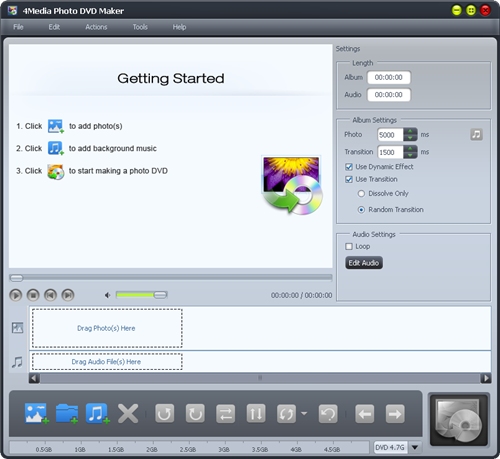Click the Previous frame button
The height and width of the screenshot is (459, 500).
click(50, 295)
